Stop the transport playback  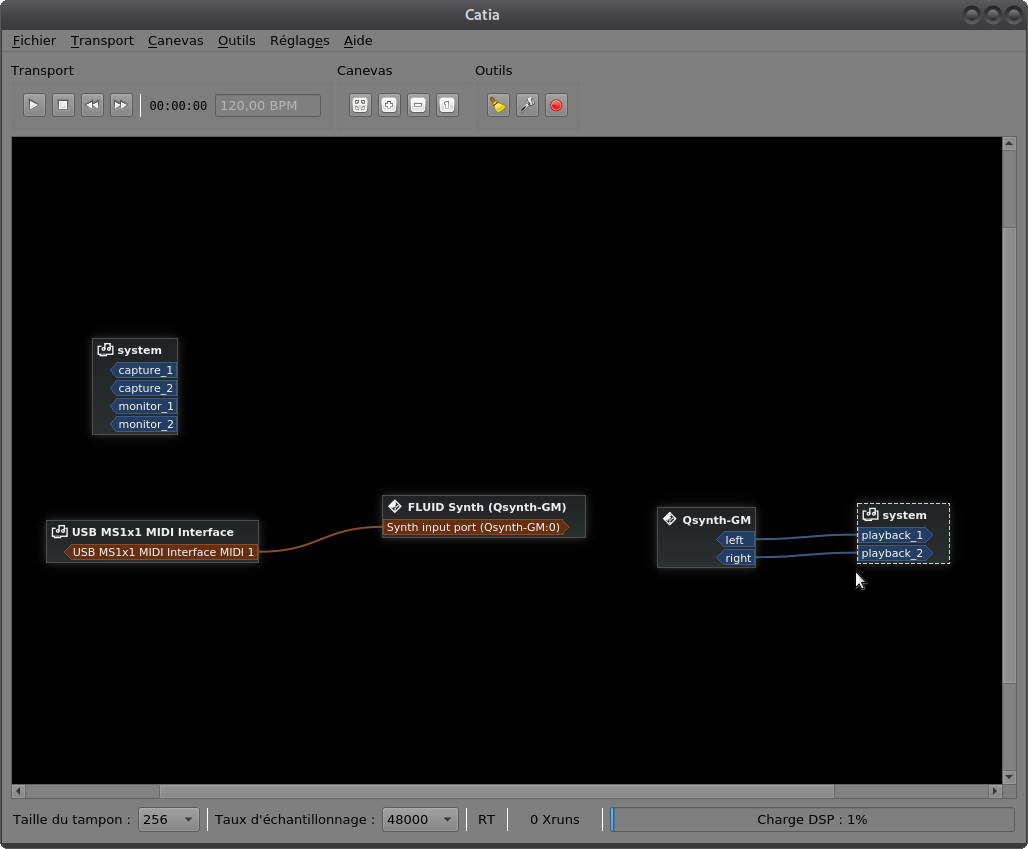point(63,105)
